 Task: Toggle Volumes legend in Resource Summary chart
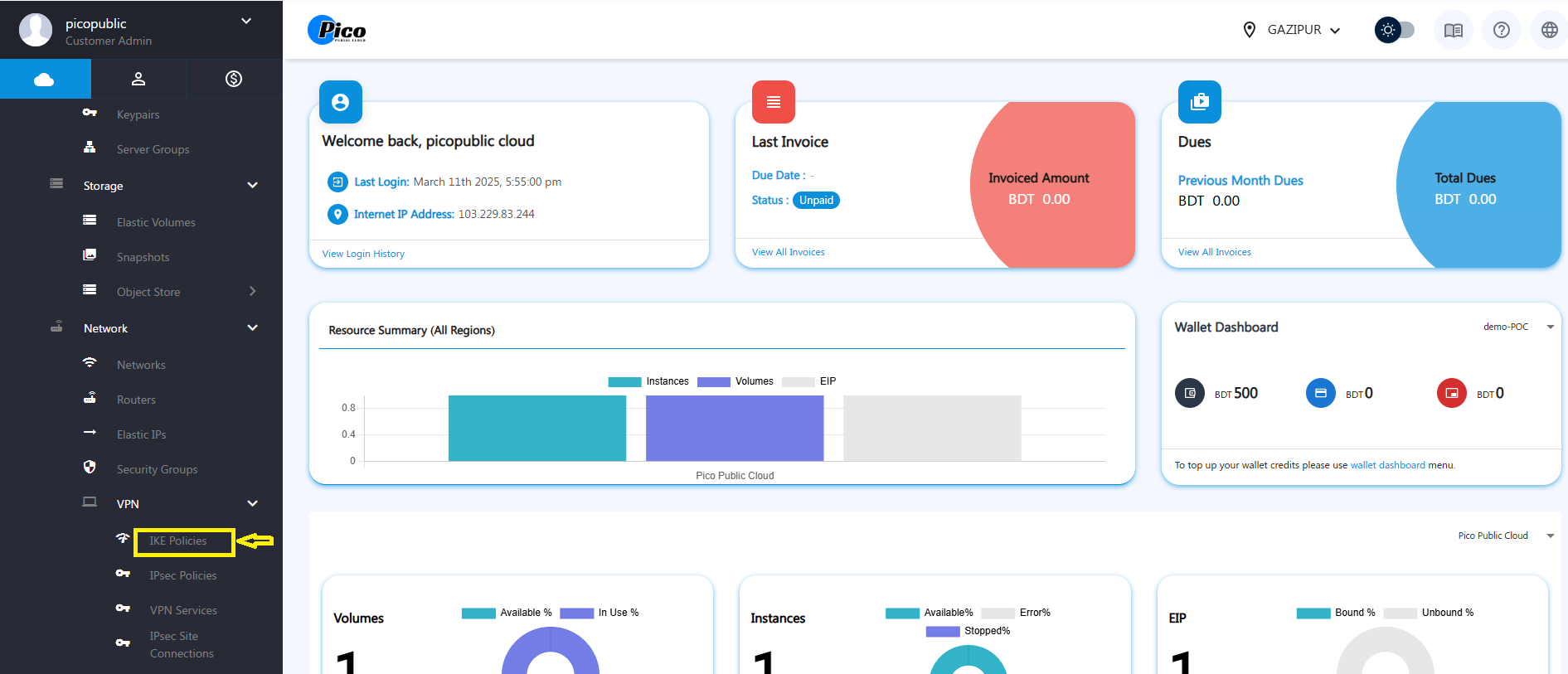coord(735,381)
